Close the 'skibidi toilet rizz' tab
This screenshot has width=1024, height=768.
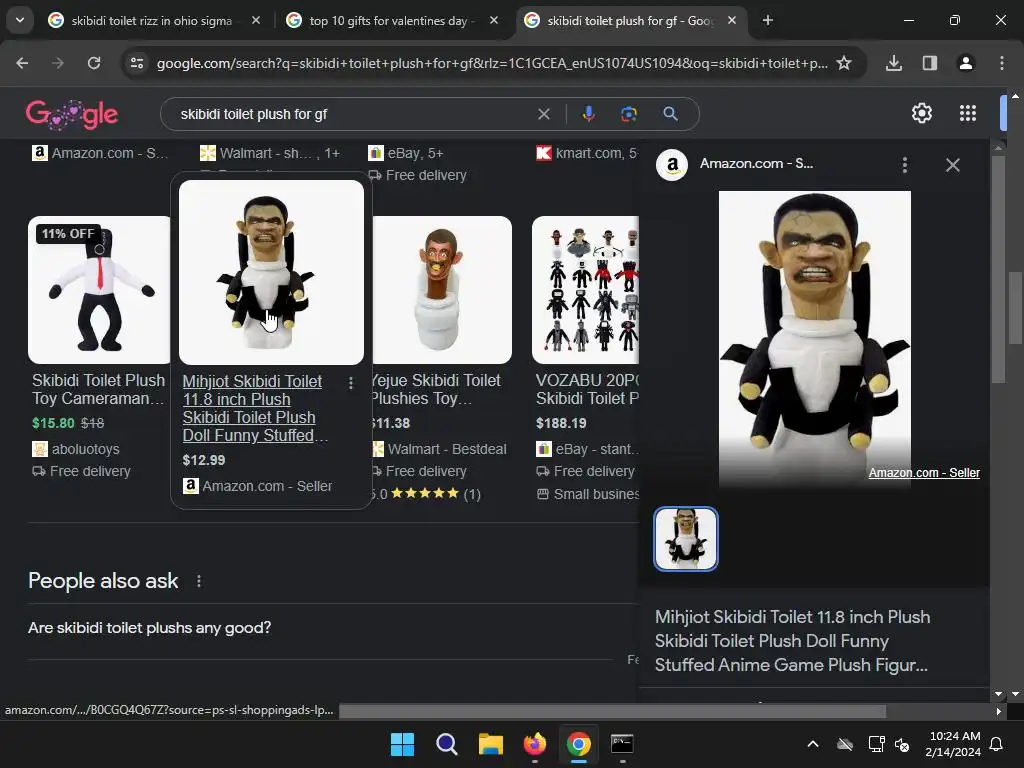coord(256,21)
